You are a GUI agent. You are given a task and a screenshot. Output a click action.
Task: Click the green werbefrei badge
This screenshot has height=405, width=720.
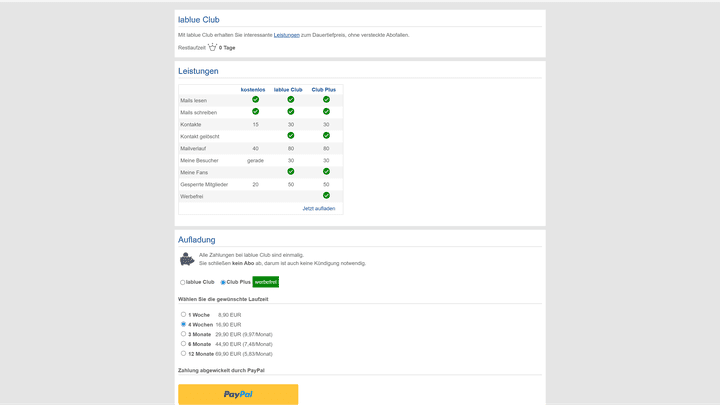click(x=265, y=282)
